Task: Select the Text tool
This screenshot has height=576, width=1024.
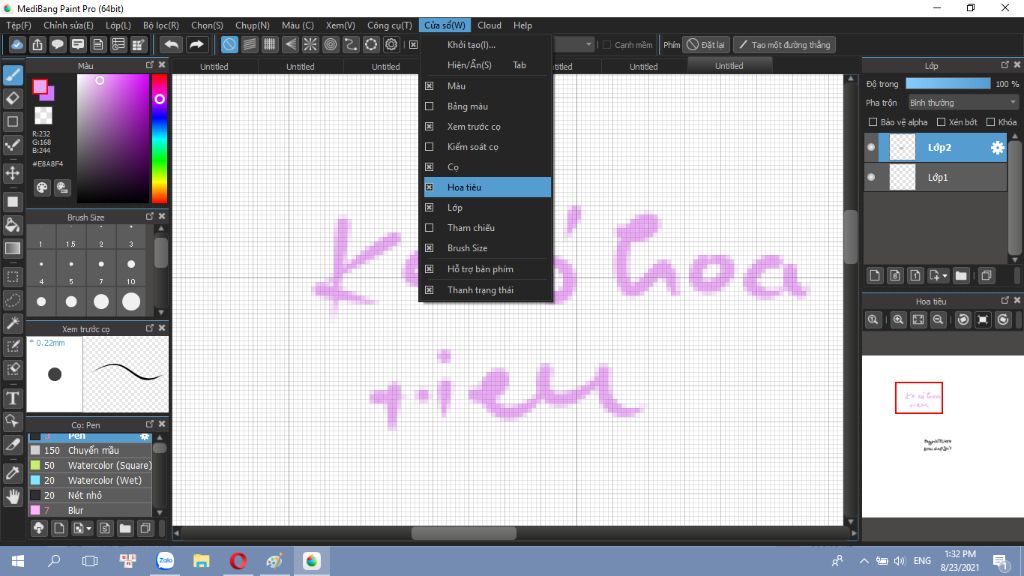Action: click(x=12, y=398)
